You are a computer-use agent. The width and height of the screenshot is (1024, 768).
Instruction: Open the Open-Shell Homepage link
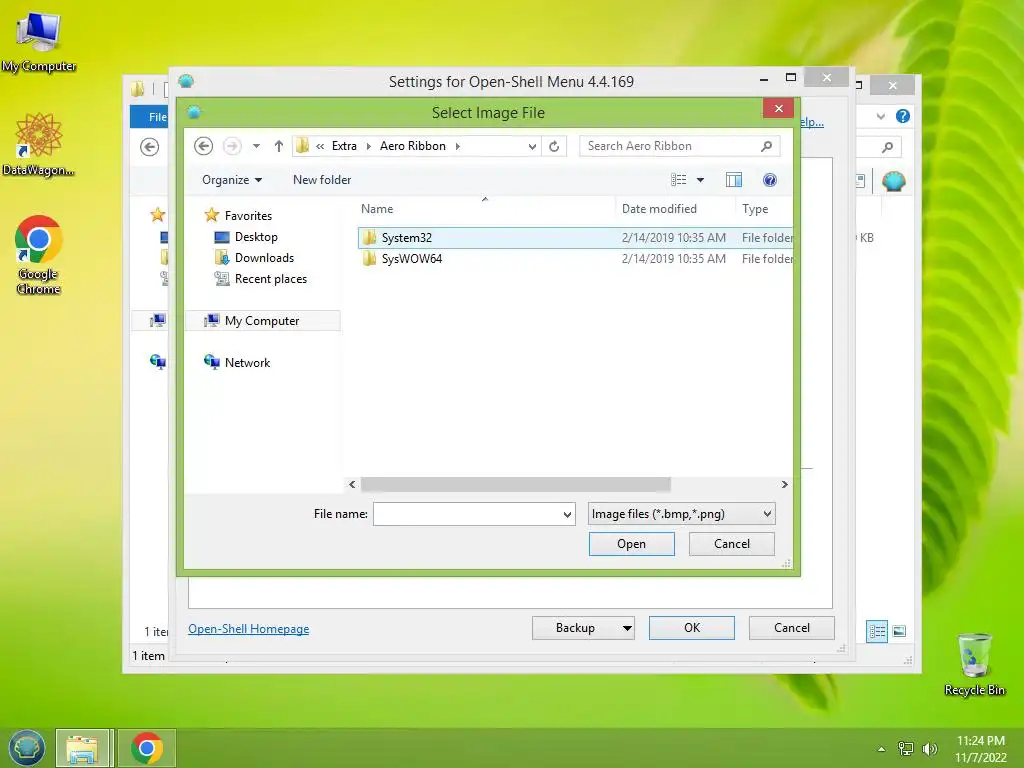click(249, 629)
